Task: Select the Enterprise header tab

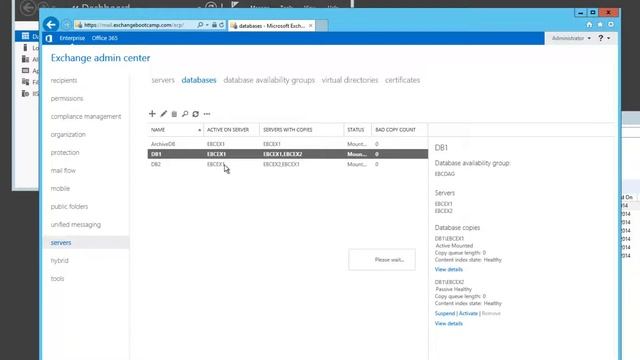Action: pos(72,38)
